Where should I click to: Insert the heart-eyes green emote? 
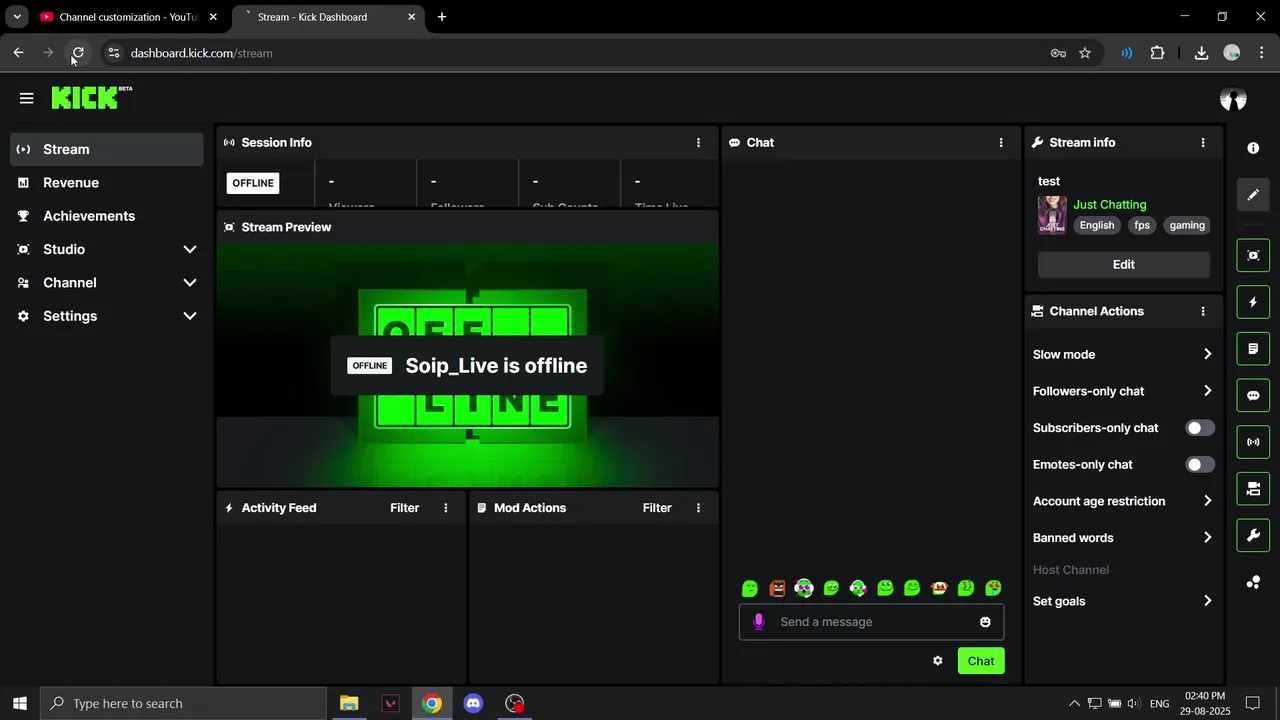pos(993,588)
